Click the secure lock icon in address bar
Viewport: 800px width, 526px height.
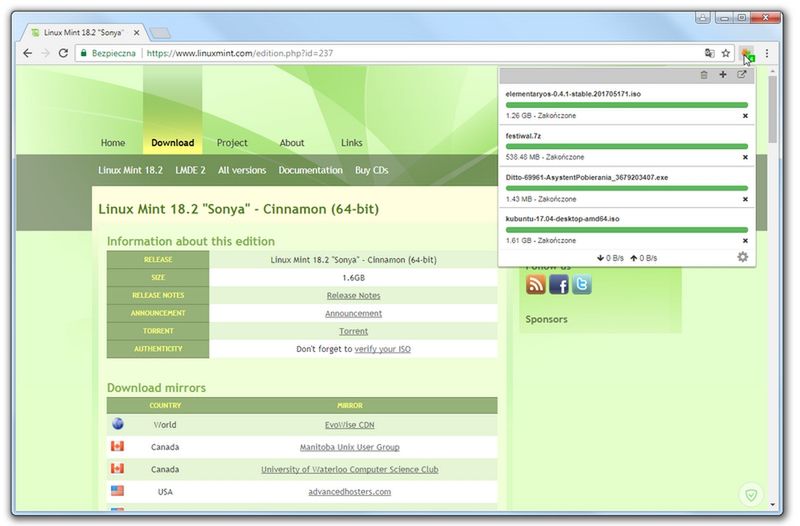tap(84, 53)
